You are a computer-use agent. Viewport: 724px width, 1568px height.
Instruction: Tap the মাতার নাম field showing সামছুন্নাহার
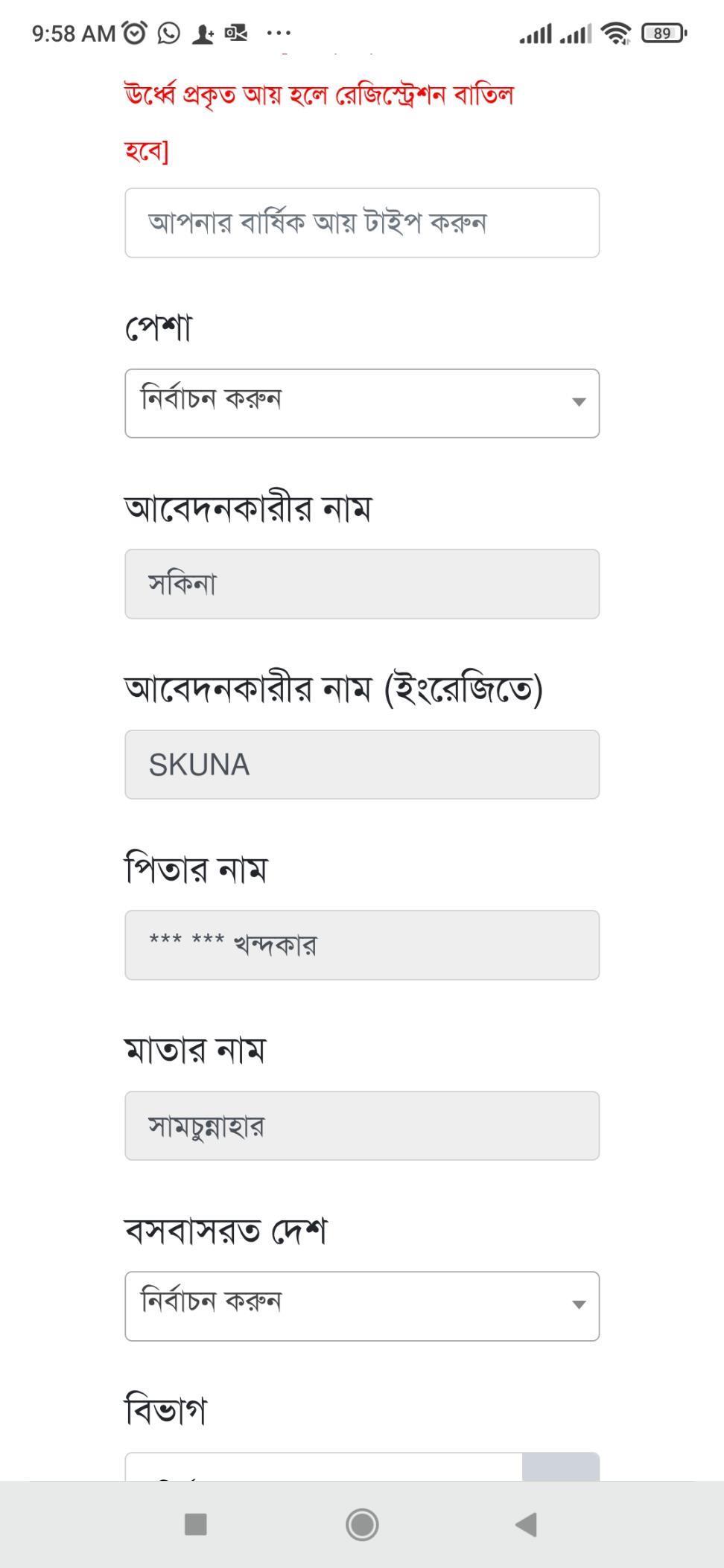[x=362, y=1126]
